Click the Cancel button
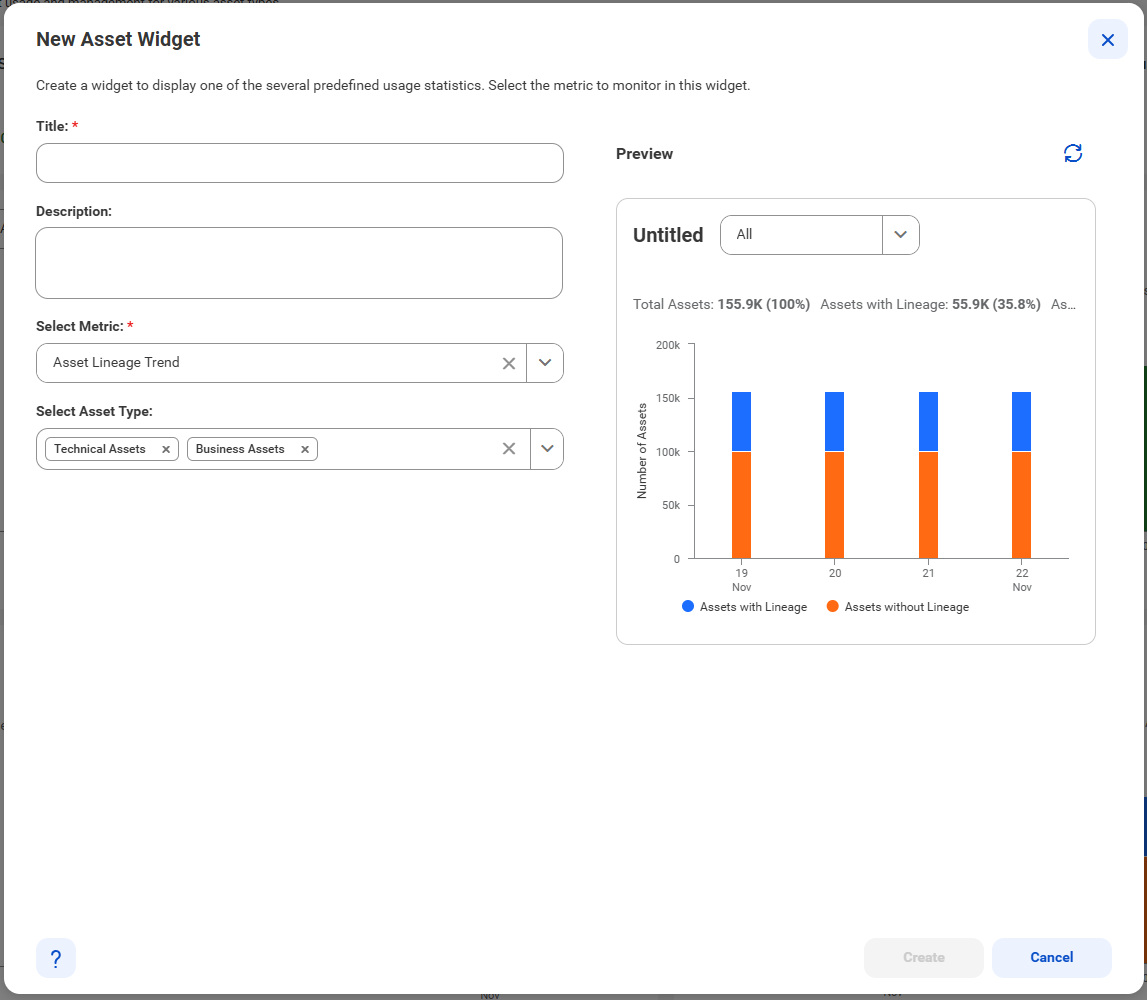 click(1051, 958)
